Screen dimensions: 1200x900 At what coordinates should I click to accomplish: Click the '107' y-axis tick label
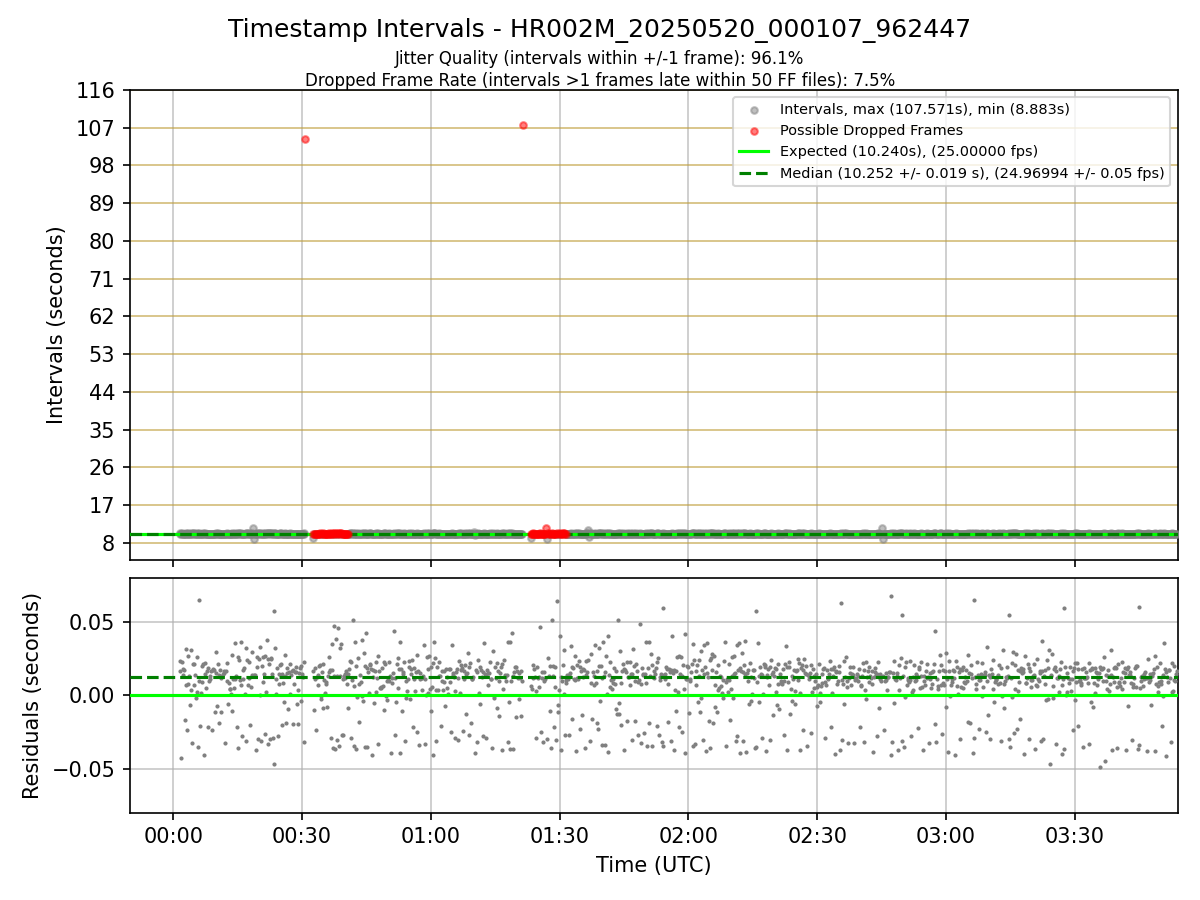pos(98,128)
